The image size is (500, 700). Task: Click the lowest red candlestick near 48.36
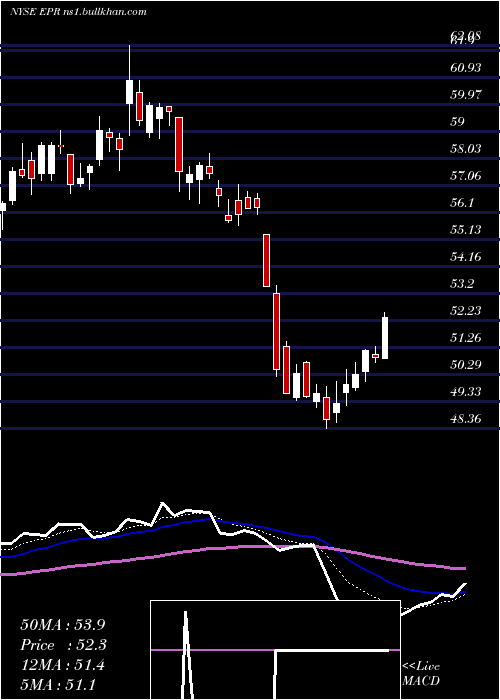point(327,408)
